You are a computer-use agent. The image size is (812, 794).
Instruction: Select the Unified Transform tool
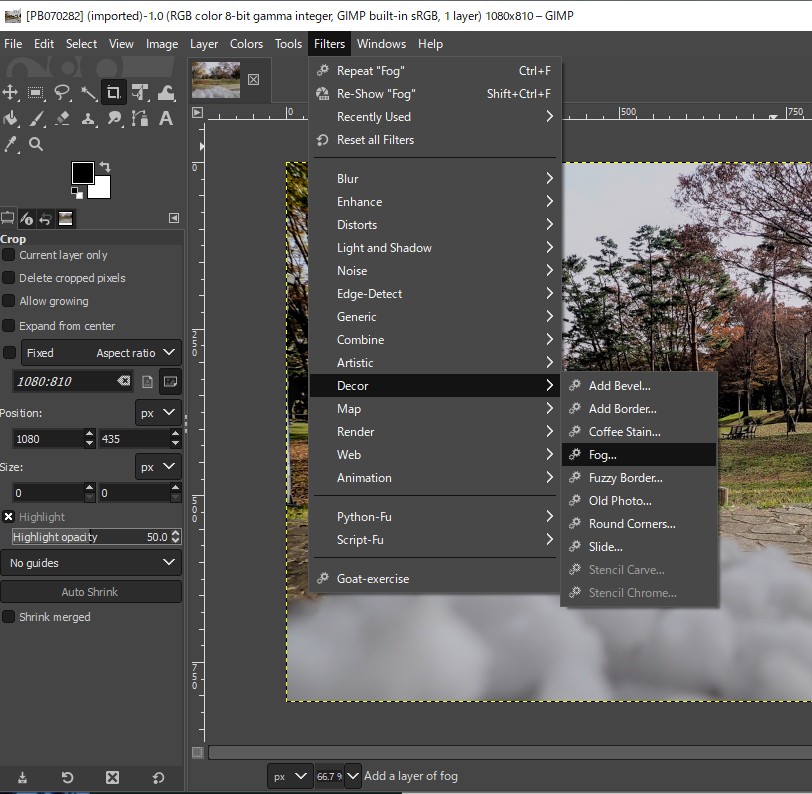[140, 93]
